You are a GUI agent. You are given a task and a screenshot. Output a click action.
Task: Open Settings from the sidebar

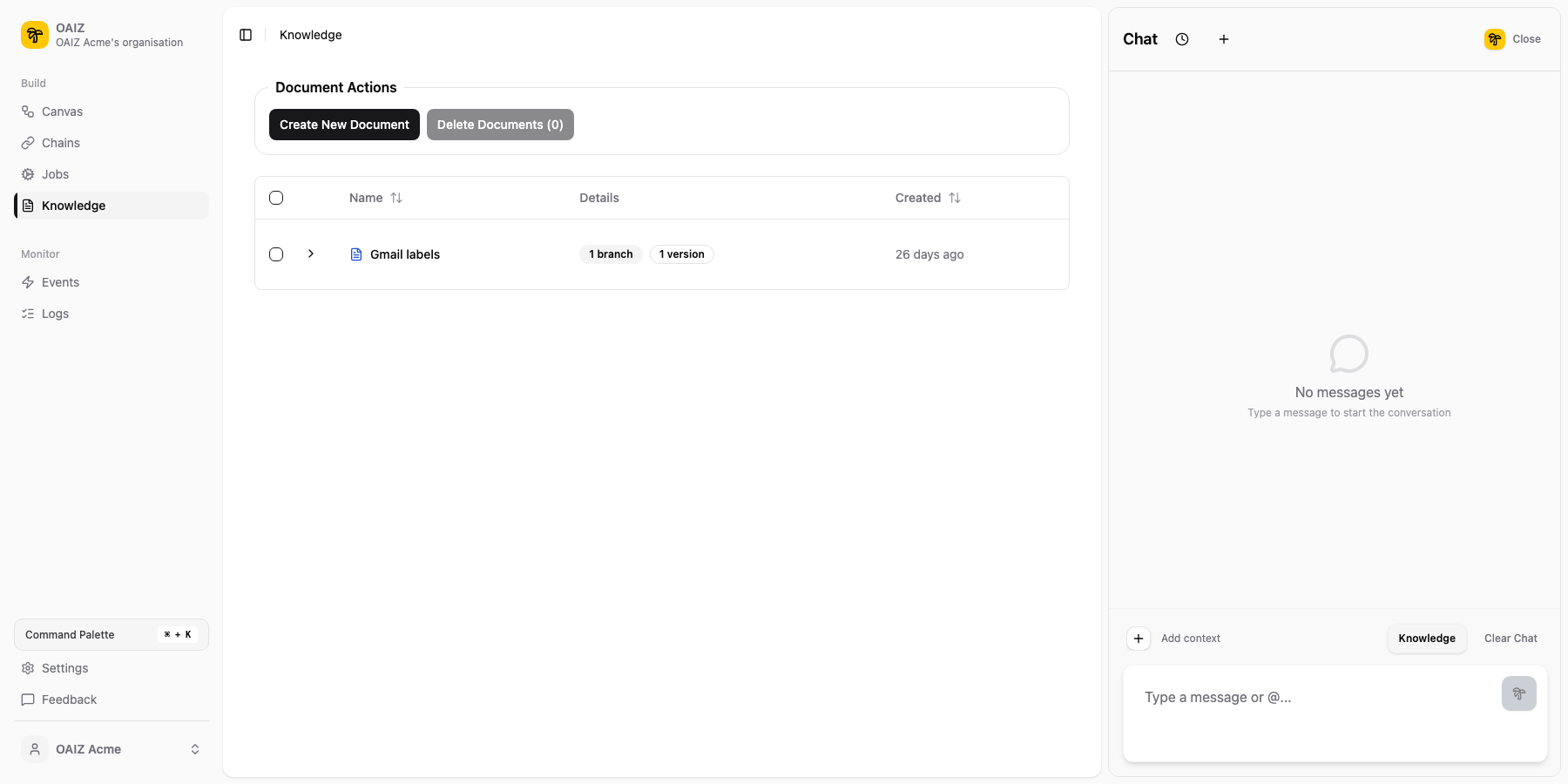64,668
